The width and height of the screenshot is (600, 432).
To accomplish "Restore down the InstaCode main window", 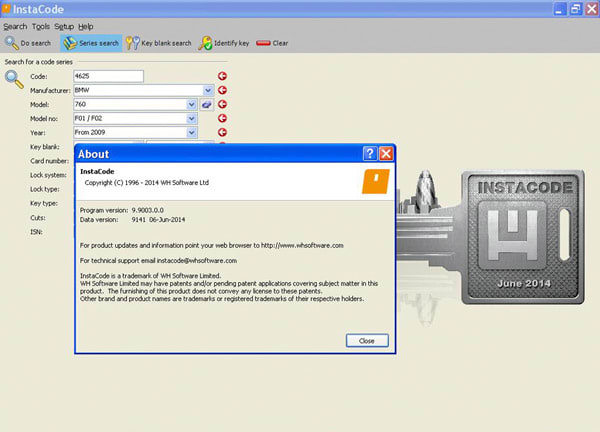I will [575, 9].
